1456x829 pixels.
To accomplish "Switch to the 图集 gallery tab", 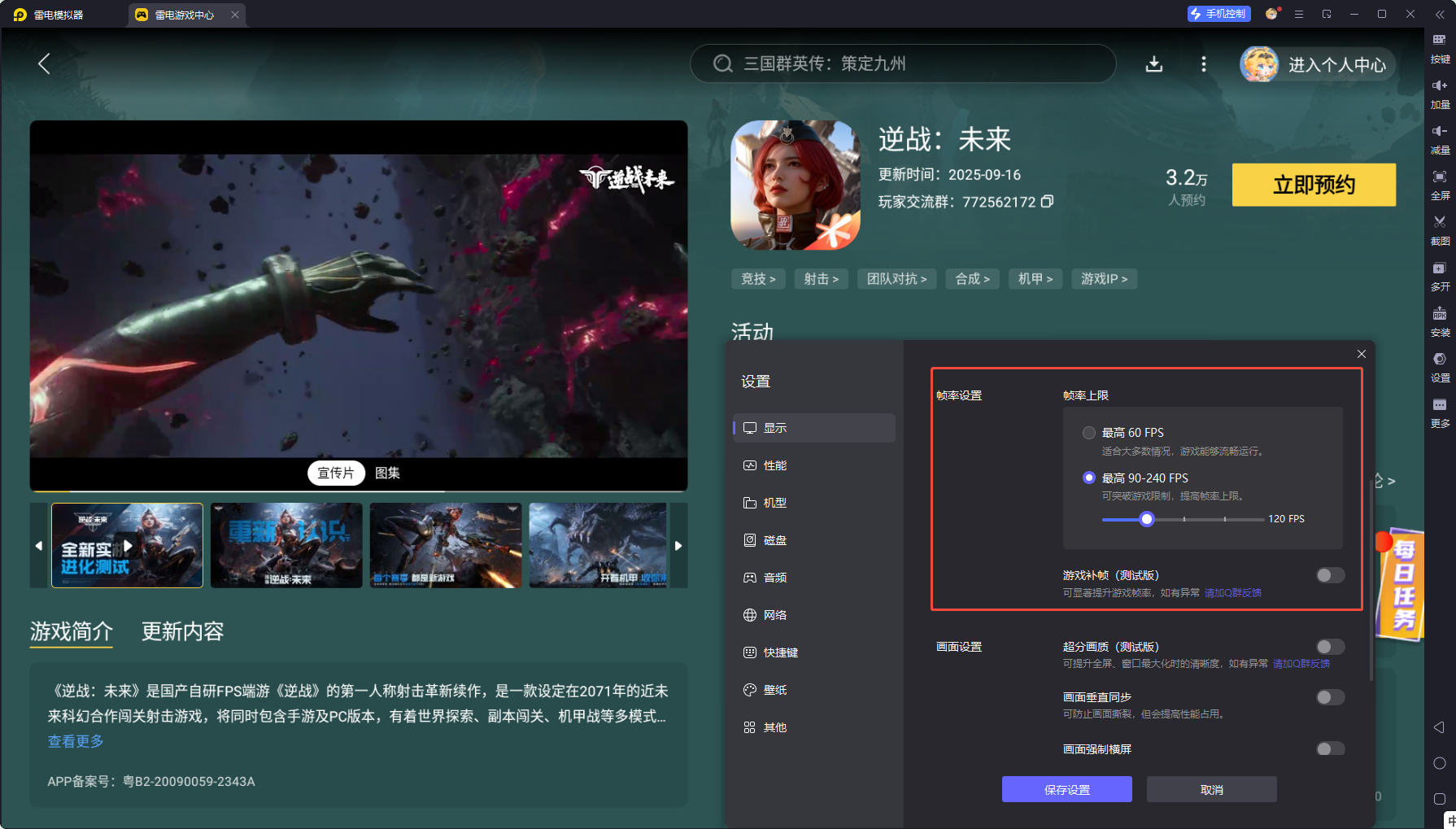I will [x=388, y=473].
